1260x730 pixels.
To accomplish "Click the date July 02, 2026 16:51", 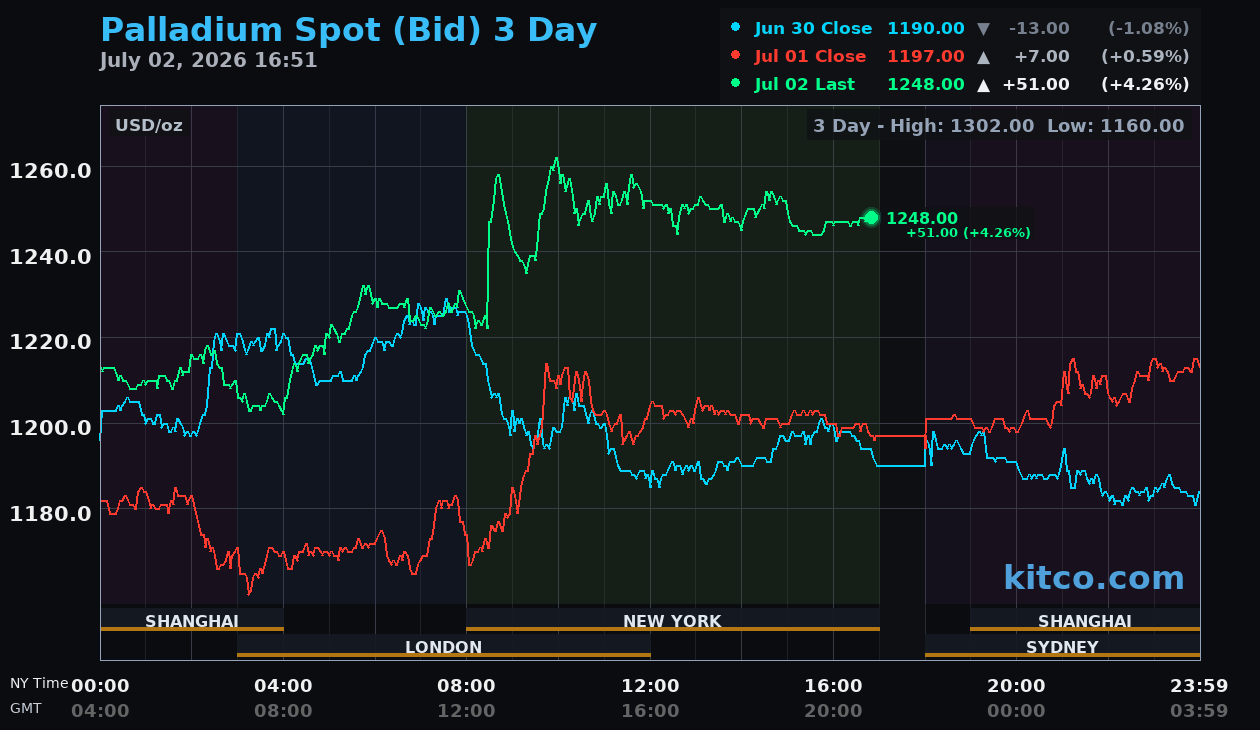I will 208,61.
